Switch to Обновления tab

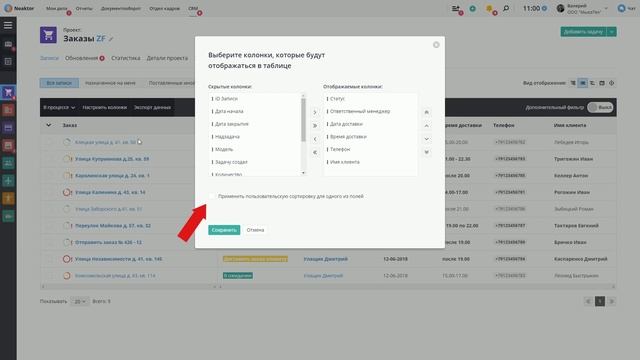82,58
